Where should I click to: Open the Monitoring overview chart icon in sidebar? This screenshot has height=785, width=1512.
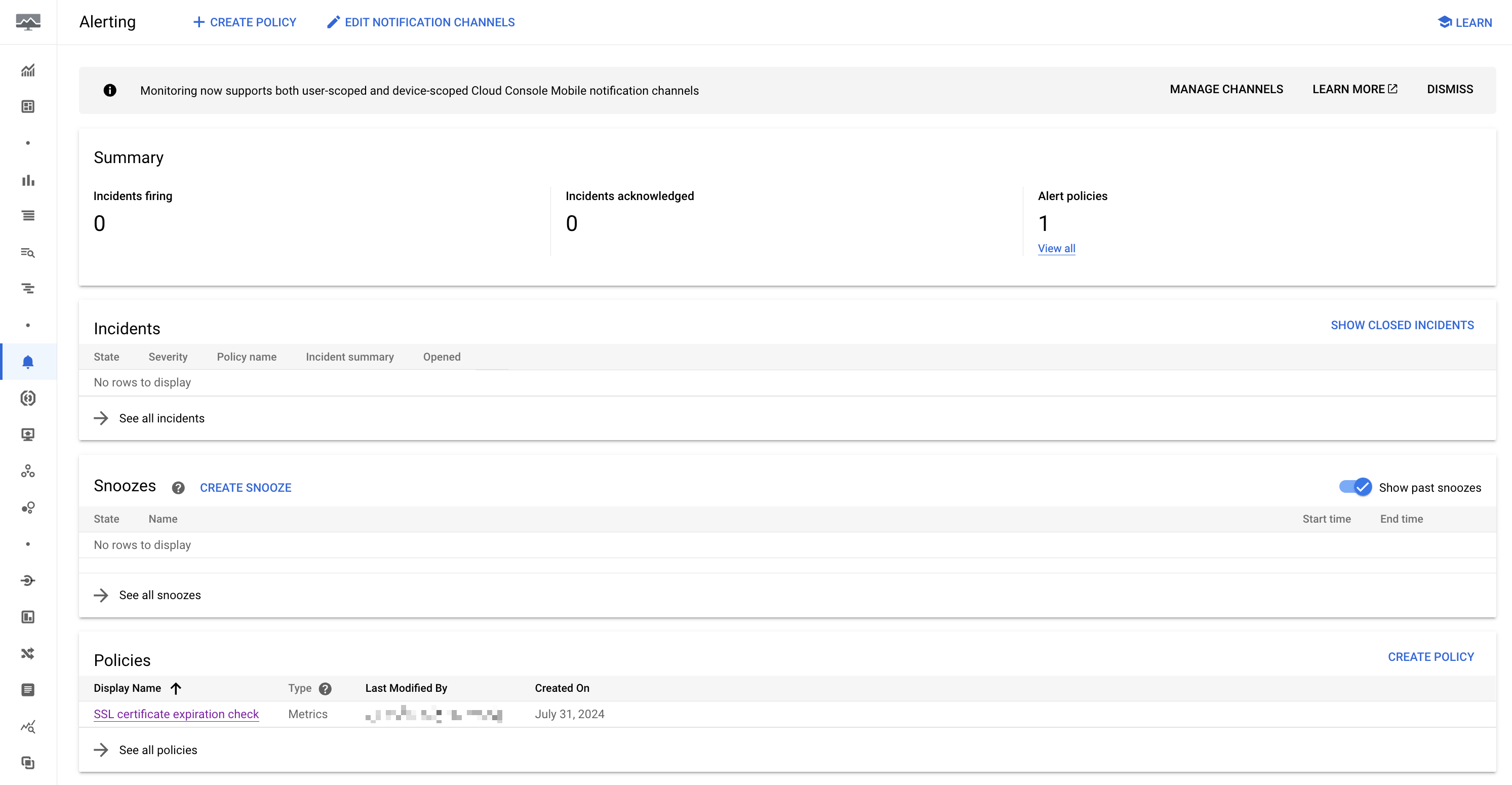(27, 70)
